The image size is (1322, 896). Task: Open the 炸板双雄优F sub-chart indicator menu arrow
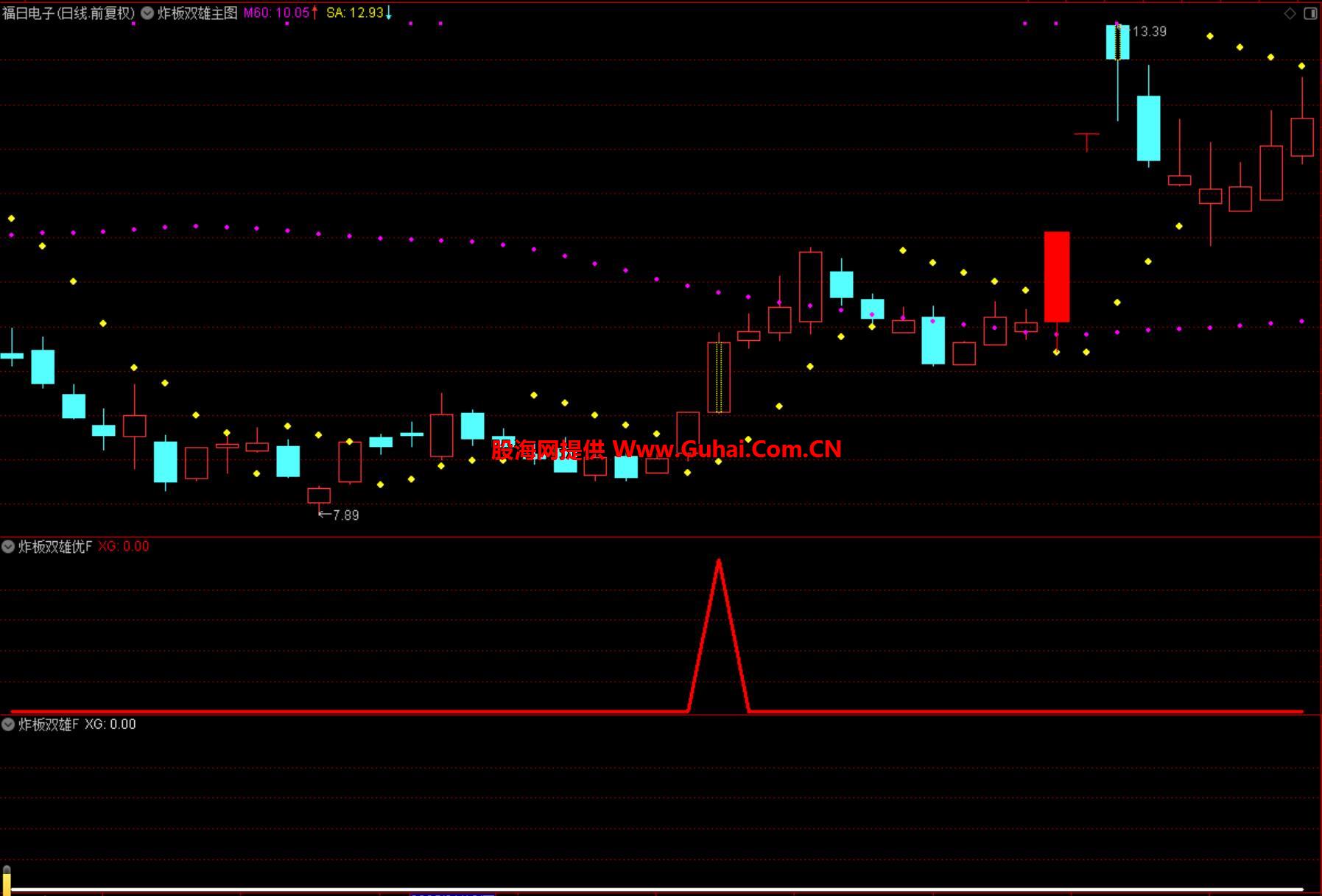point(8,546)
